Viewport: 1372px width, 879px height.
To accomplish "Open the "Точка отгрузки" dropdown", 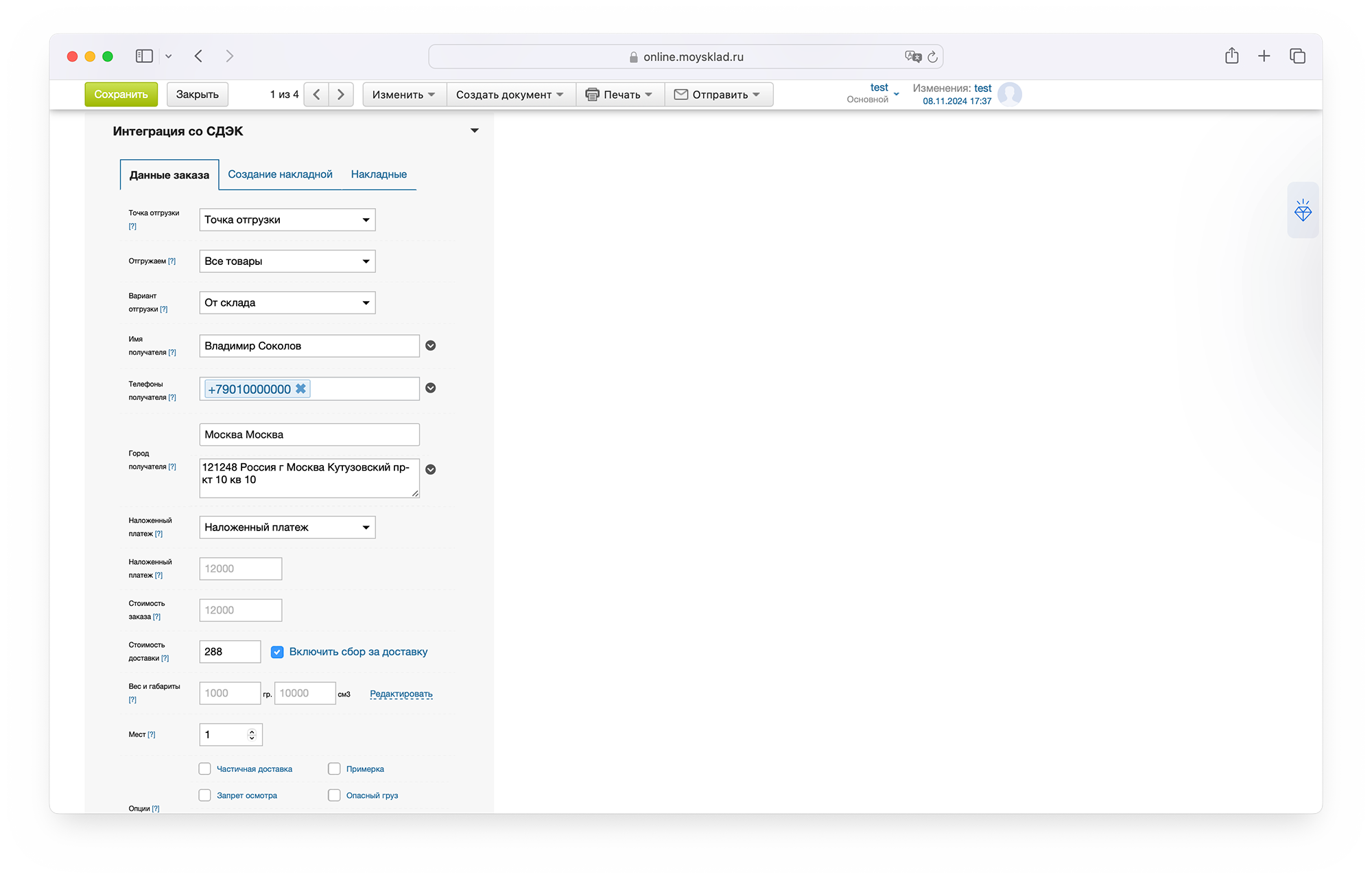I will (x=287, y=220).
